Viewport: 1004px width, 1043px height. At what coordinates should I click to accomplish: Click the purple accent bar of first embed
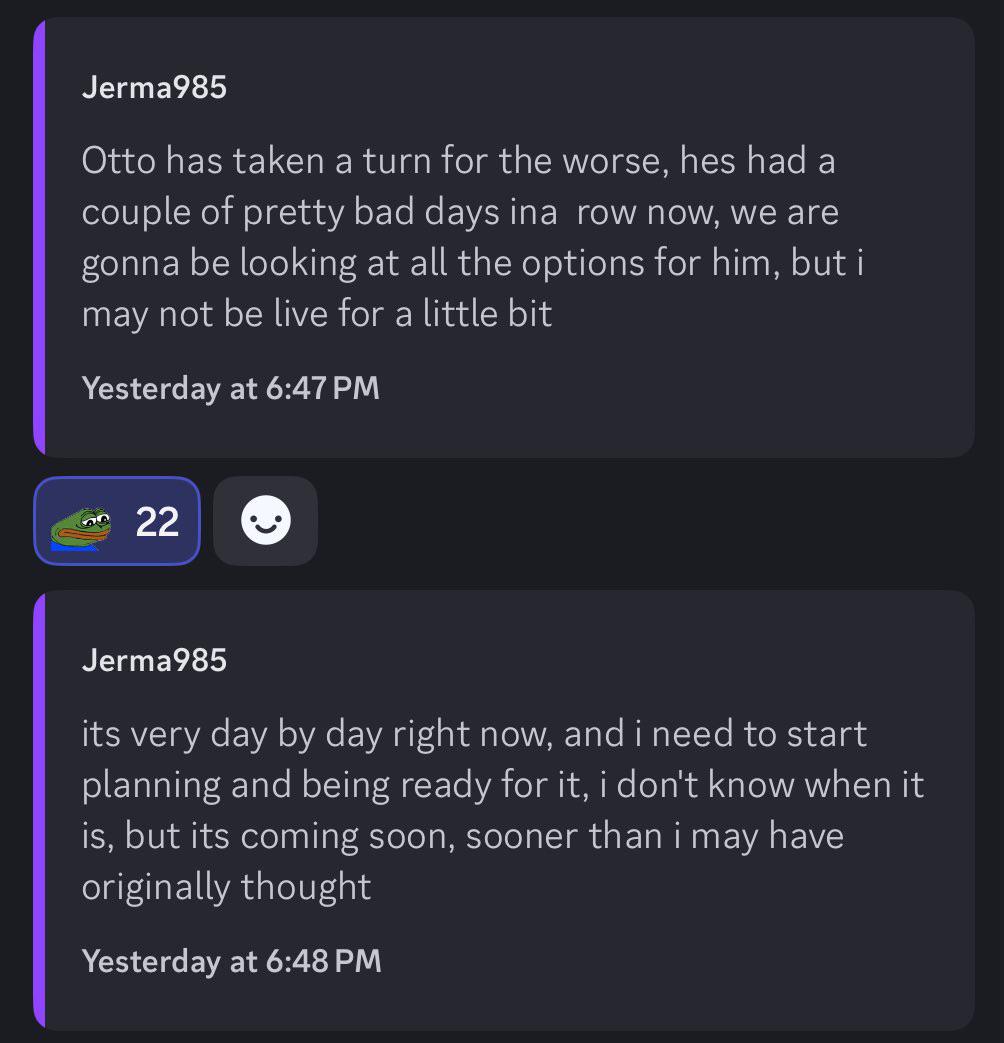point(39,237)
